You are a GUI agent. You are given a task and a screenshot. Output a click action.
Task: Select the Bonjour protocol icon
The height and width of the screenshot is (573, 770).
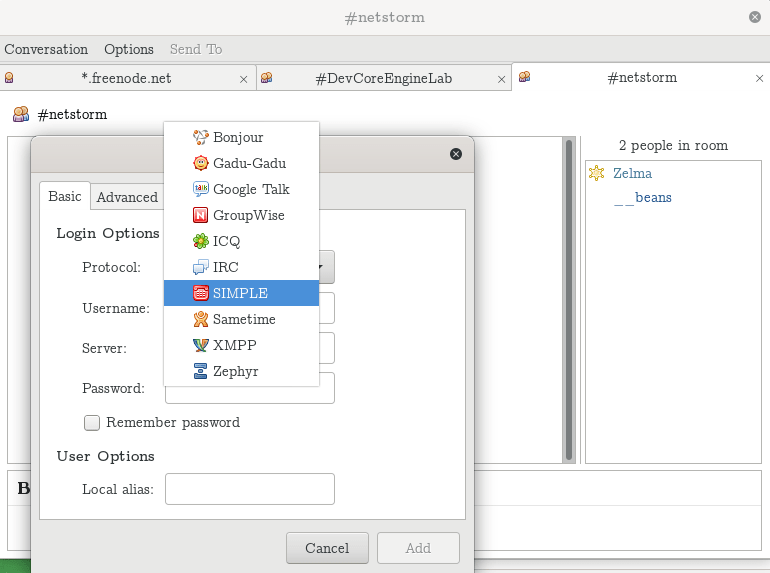pyautogui.click(x=200, y=137)
